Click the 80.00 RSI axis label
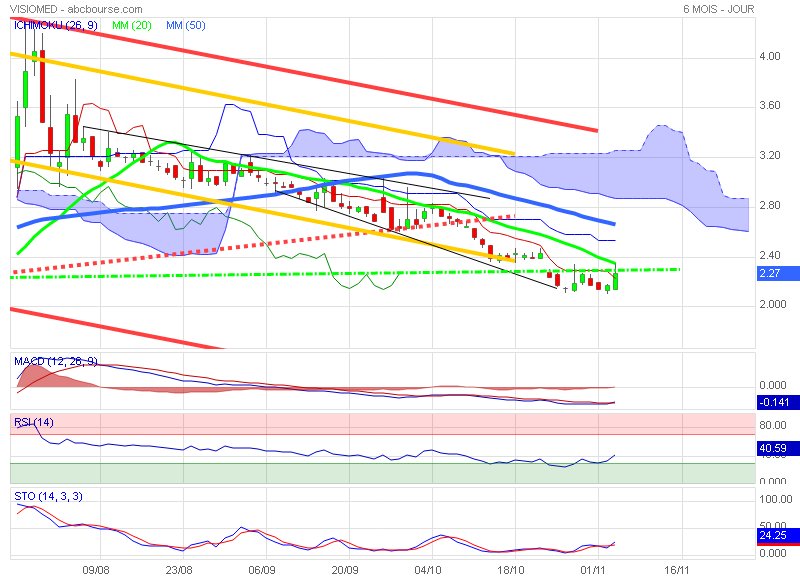 coord(773,425)
